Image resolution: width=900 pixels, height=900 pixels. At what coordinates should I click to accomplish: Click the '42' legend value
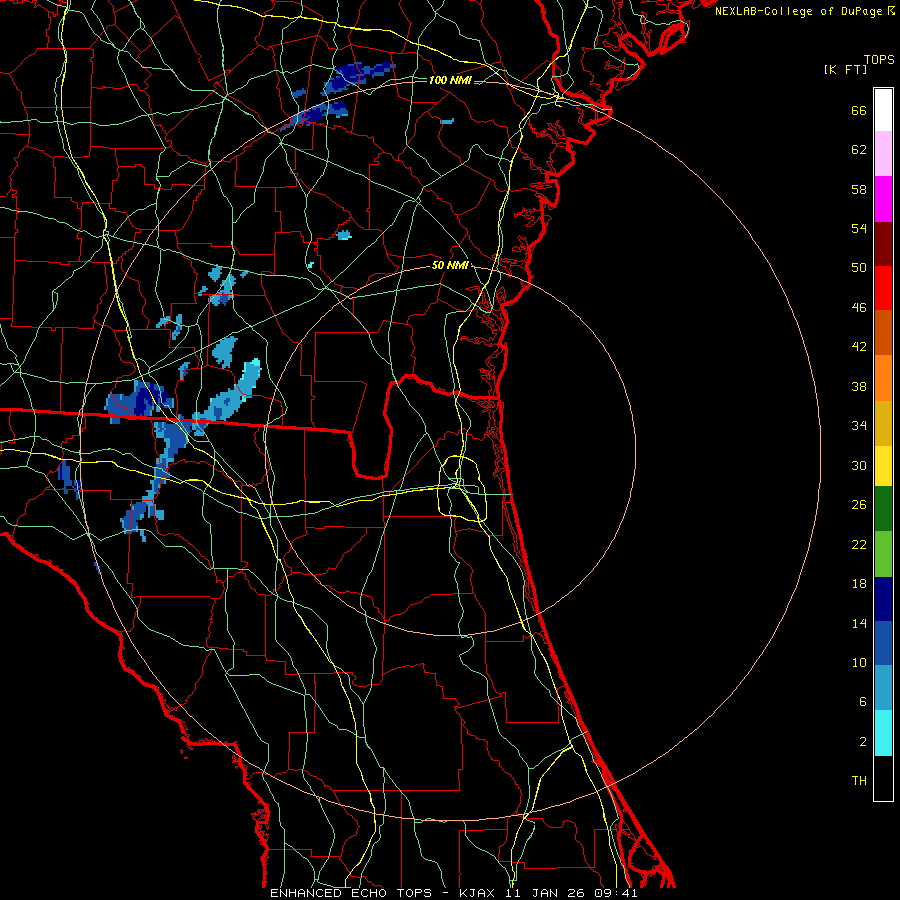pos(859,347)
